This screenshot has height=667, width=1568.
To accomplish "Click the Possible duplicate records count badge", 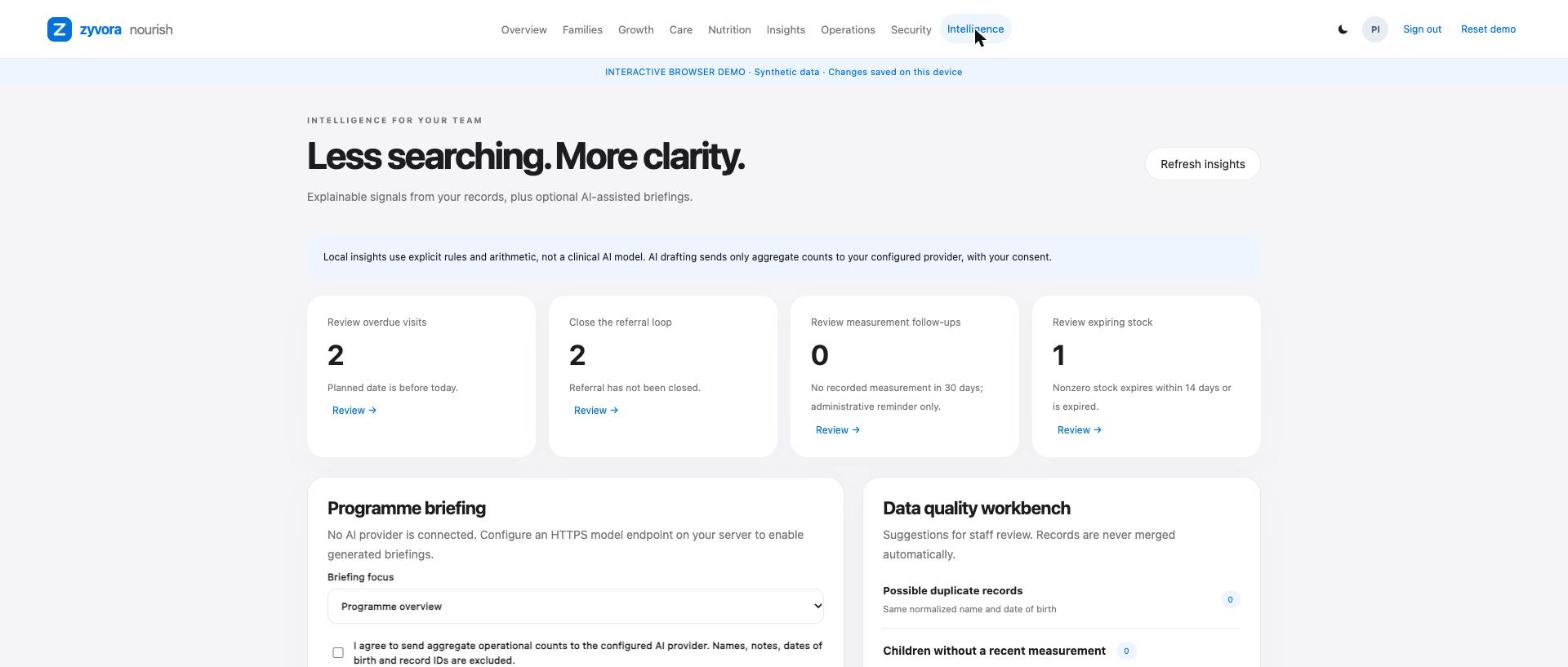I will [x=1230, y=599].
